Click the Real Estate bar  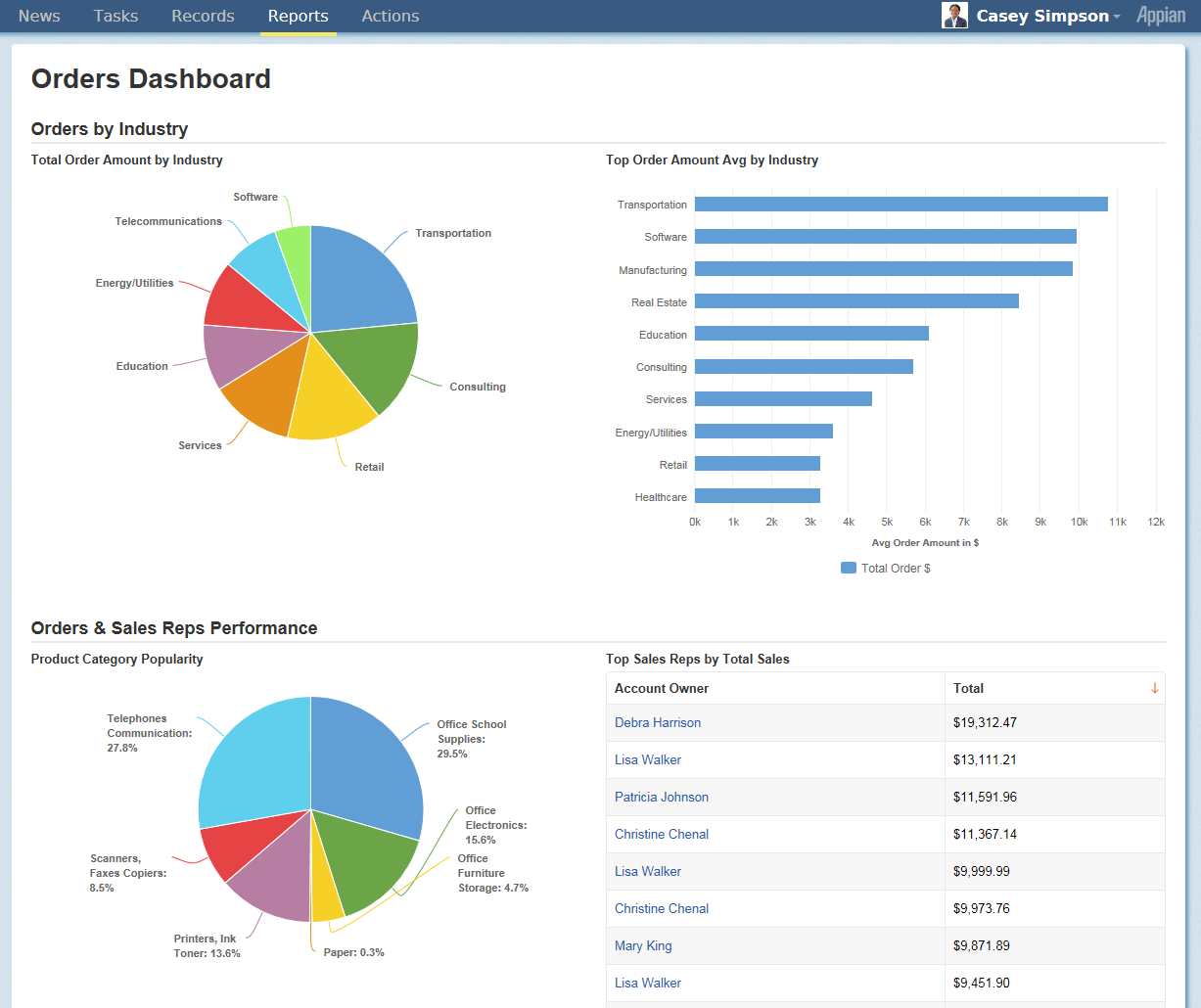[x=856, y=301]
